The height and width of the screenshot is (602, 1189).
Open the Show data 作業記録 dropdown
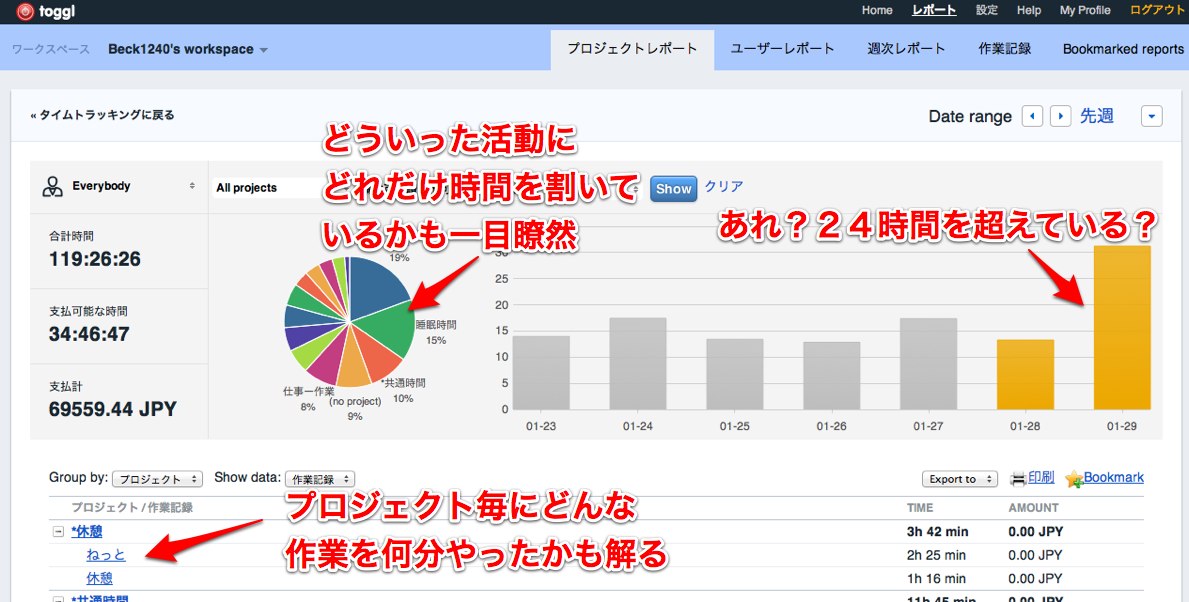[320, 479]
